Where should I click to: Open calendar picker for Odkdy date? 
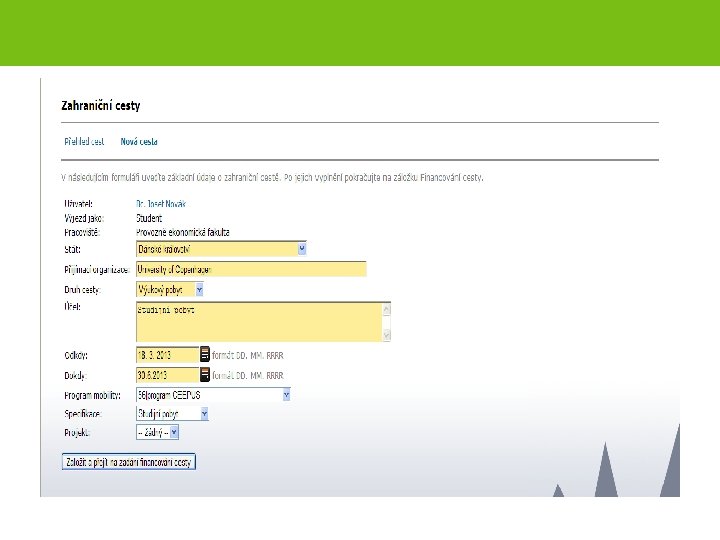click(205, 354)
